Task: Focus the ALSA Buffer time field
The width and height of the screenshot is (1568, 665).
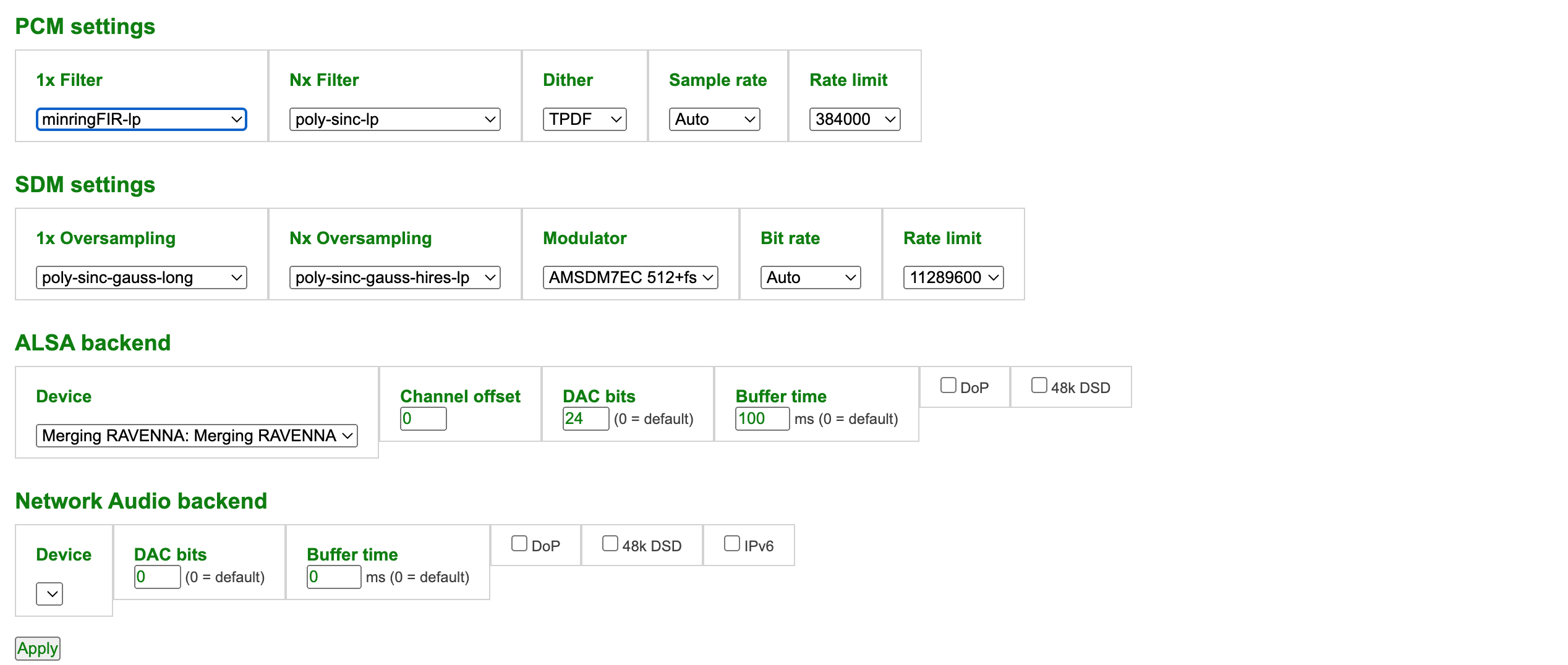Action: [x=762, y=418]
